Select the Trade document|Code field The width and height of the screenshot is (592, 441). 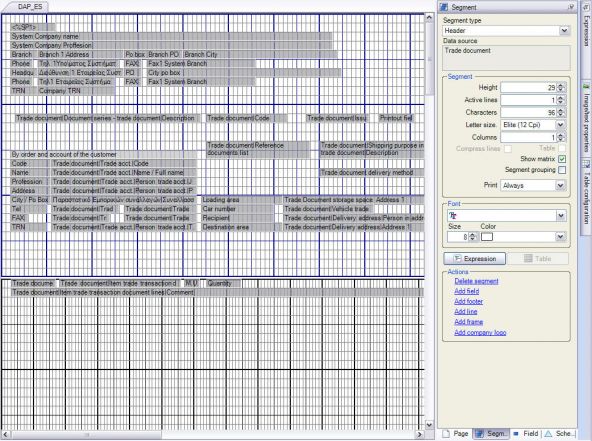[x=247, y=118]
